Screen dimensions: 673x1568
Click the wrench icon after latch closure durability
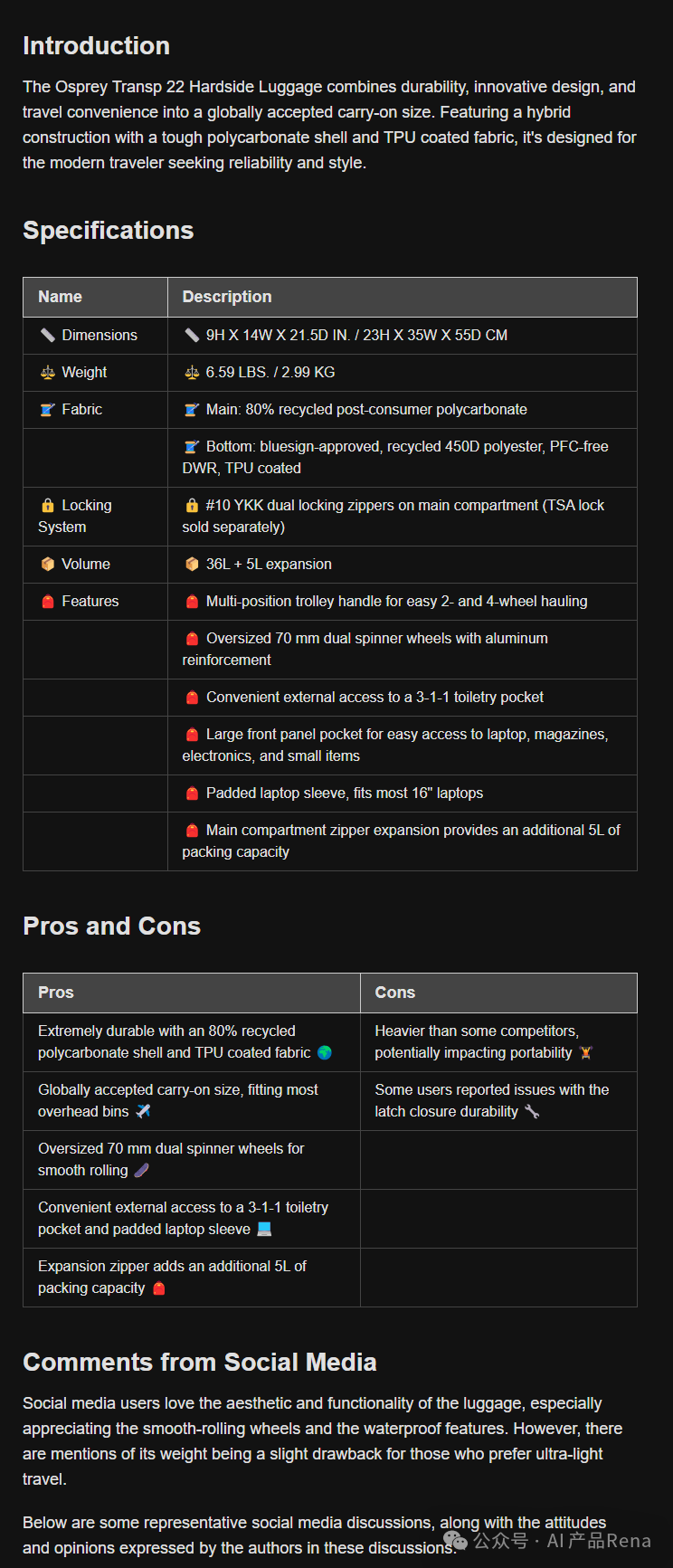tap(532, 1111)
